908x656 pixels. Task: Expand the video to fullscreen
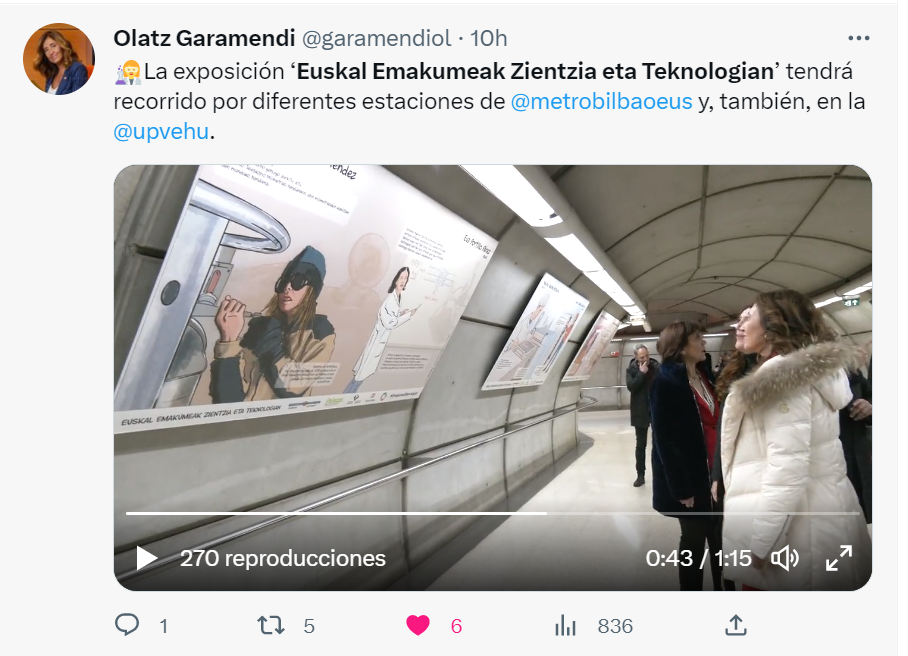point(839,558)
